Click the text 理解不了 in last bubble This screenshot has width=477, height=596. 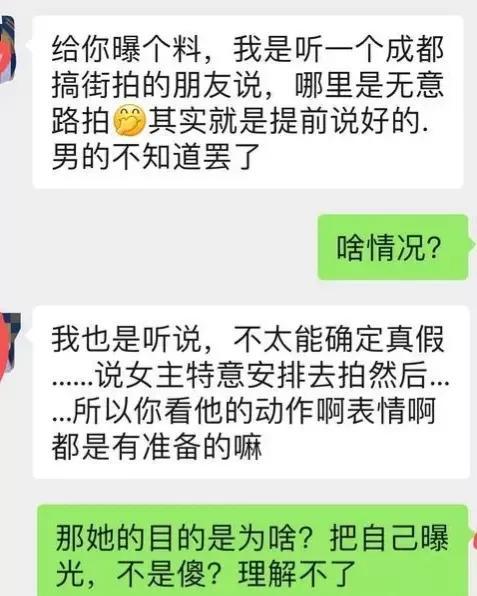pos(297,574)
